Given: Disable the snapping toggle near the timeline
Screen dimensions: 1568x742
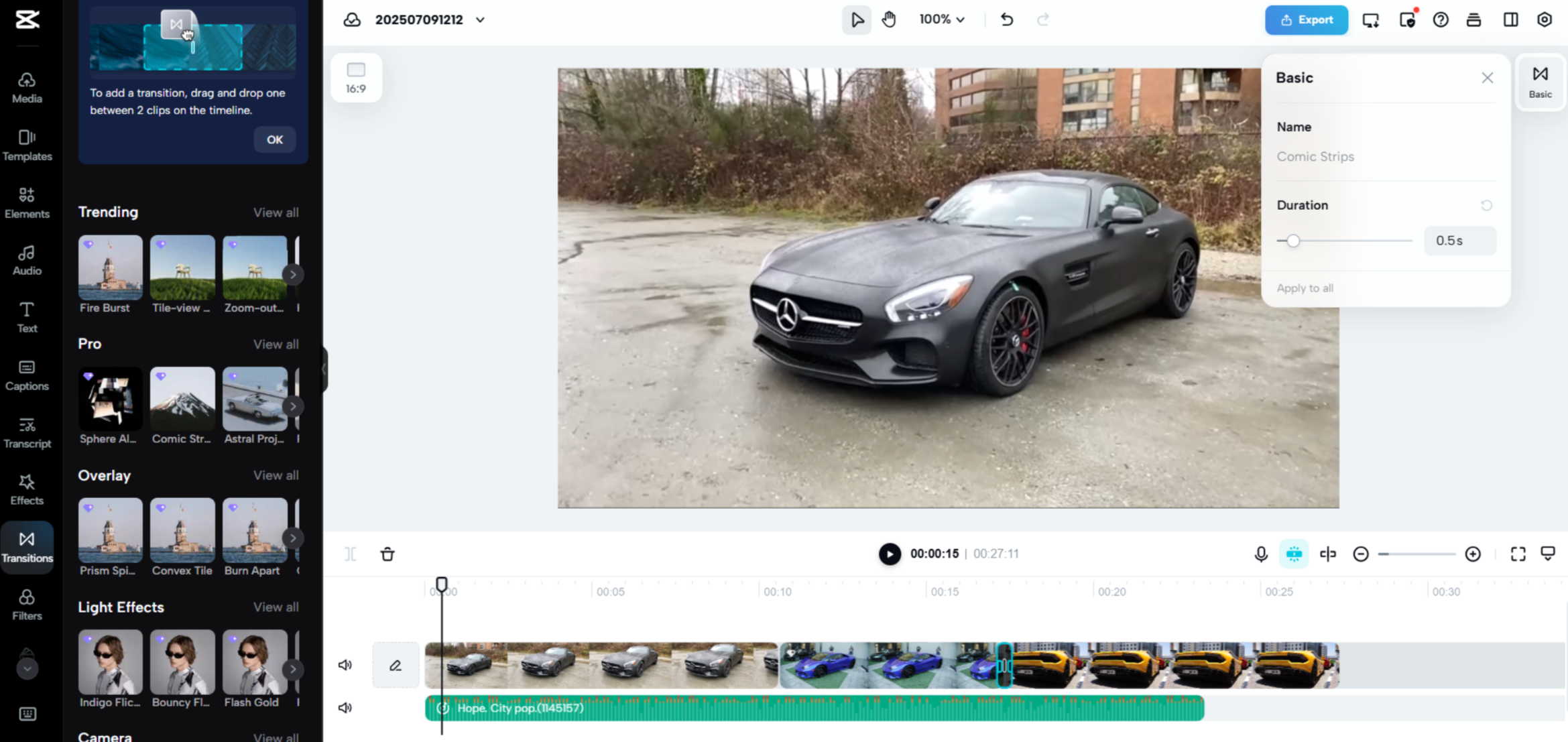Looking at the screenshot, I should 1293,554.
